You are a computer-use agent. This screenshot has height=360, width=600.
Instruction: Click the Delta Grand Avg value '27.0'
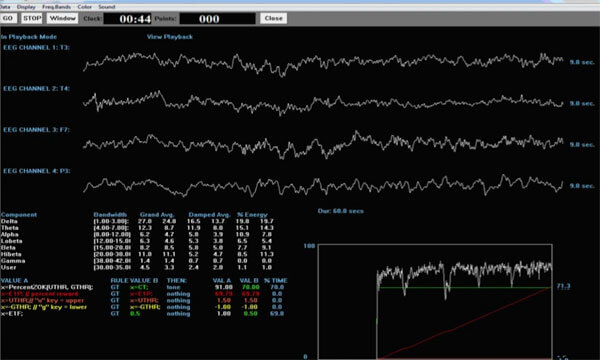(145, 221)
